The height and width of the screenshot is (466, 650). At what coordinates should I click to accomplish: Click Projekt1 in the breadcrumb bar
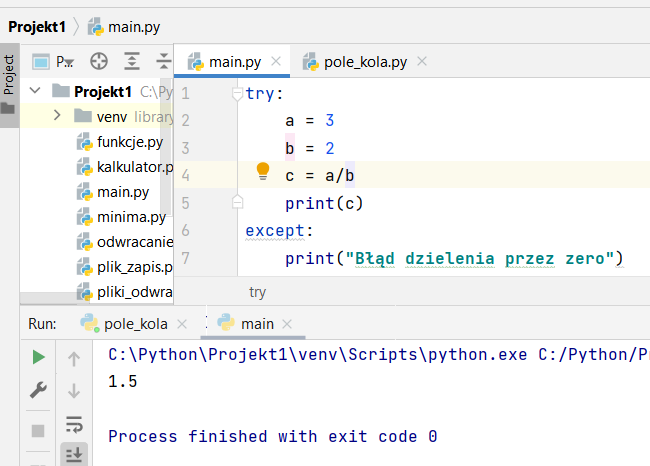37,27
